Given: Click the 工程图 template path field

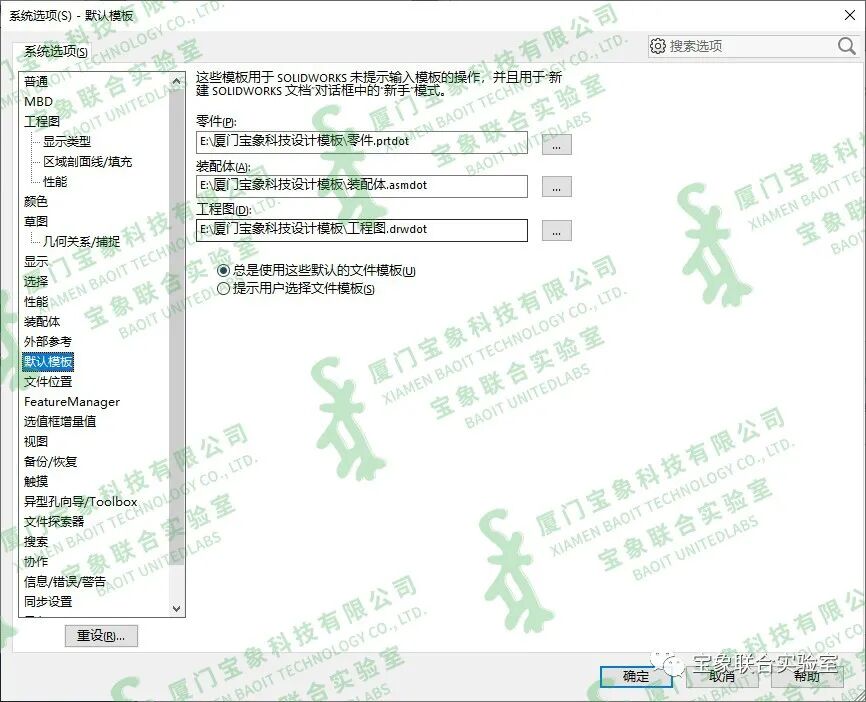Looking at the screenshot, I should pyautogui.click(x=362, y=230).
